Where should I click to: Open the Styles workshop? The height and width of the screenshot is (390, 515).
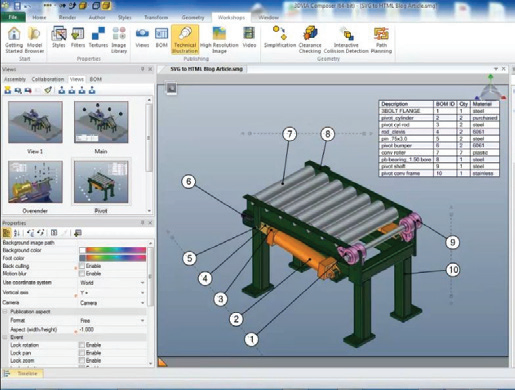point(59,37)
